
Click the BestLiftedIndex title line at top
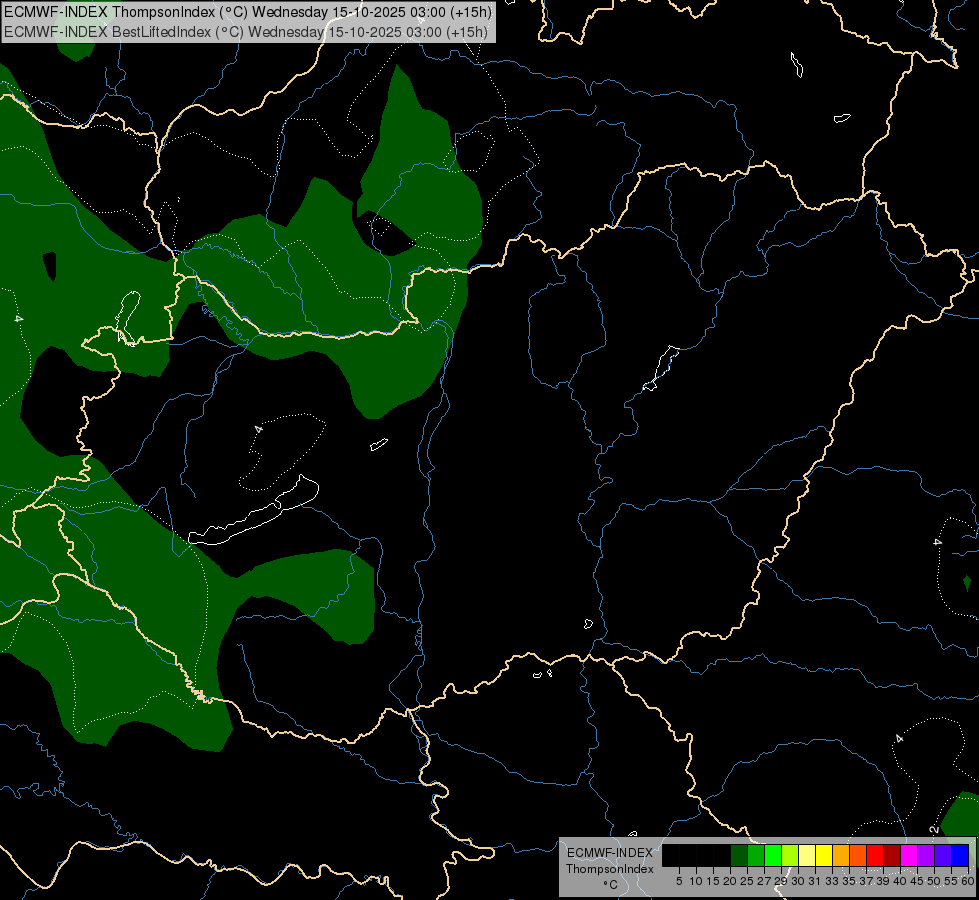(x=245, y=32)
